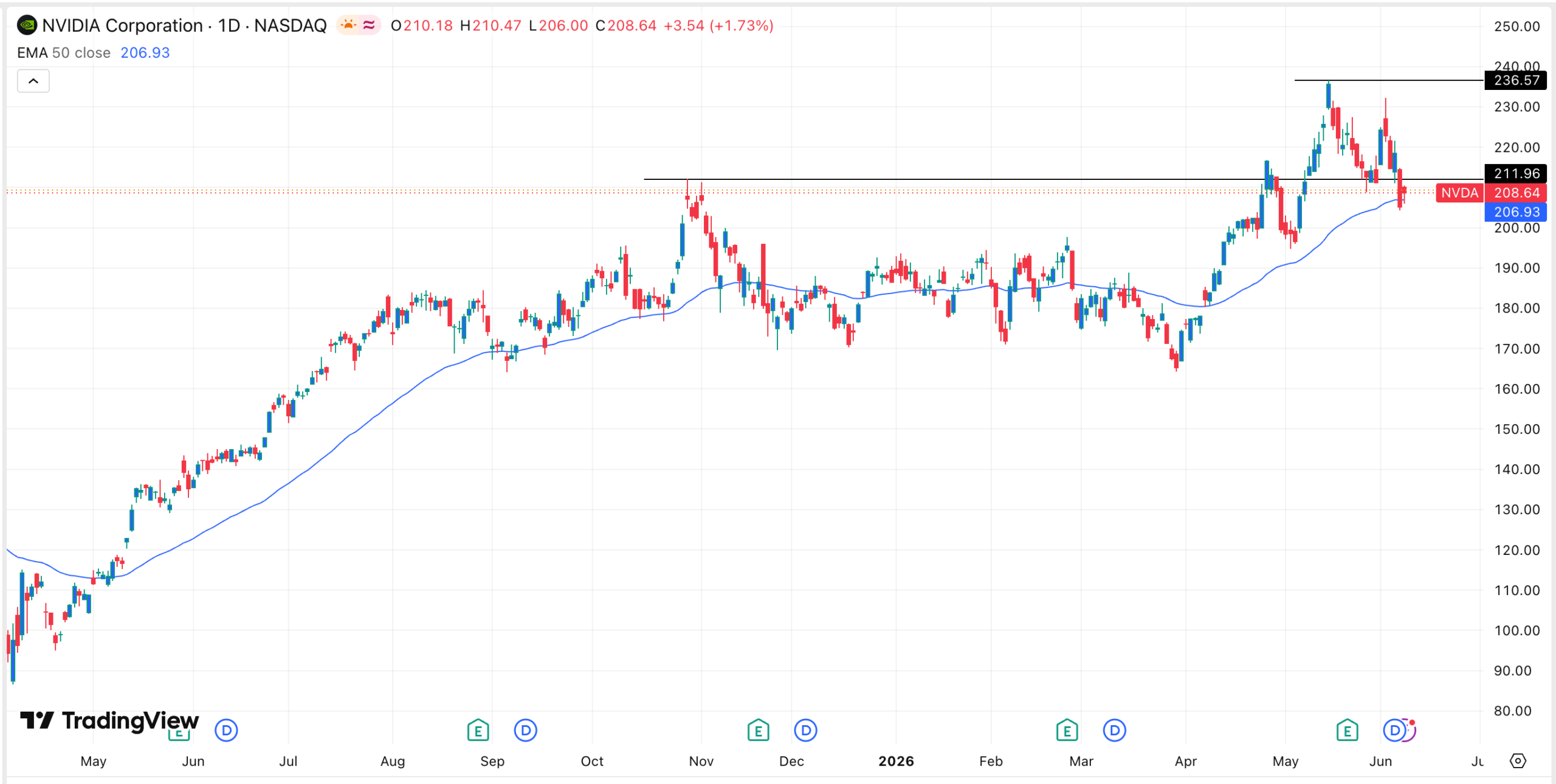Click the low price L206.00 value

tap(559, 26)
